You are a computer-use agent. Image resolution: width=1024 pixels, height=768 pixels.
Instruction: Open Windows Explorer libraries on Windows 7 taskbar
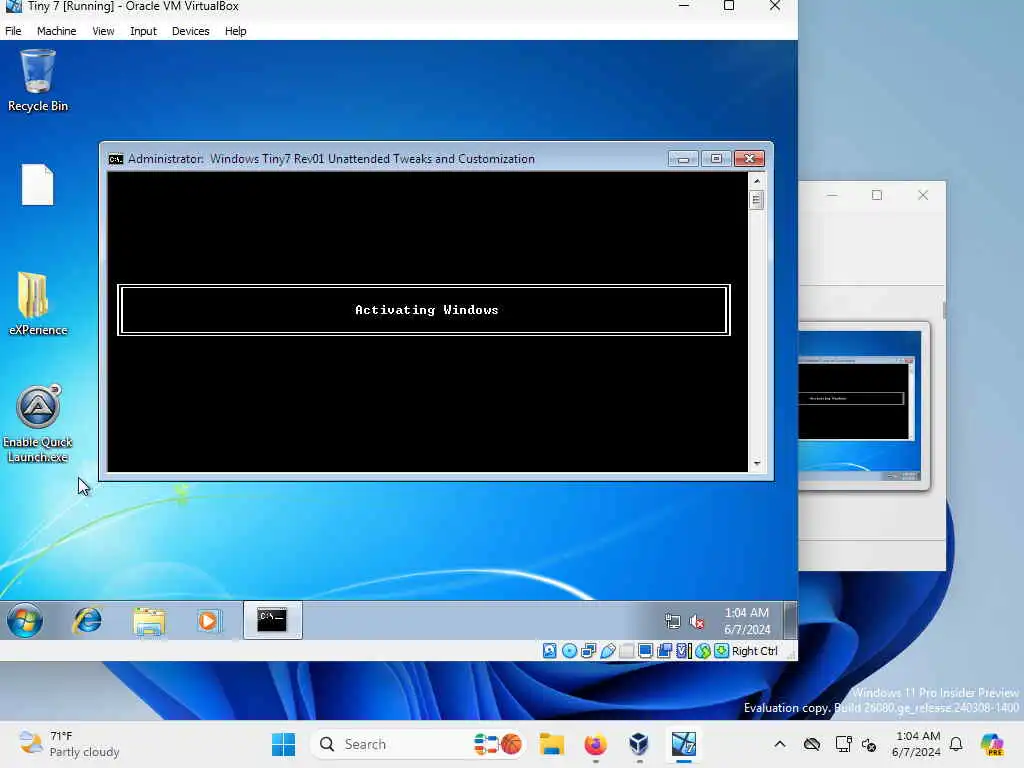pos(149,620)
